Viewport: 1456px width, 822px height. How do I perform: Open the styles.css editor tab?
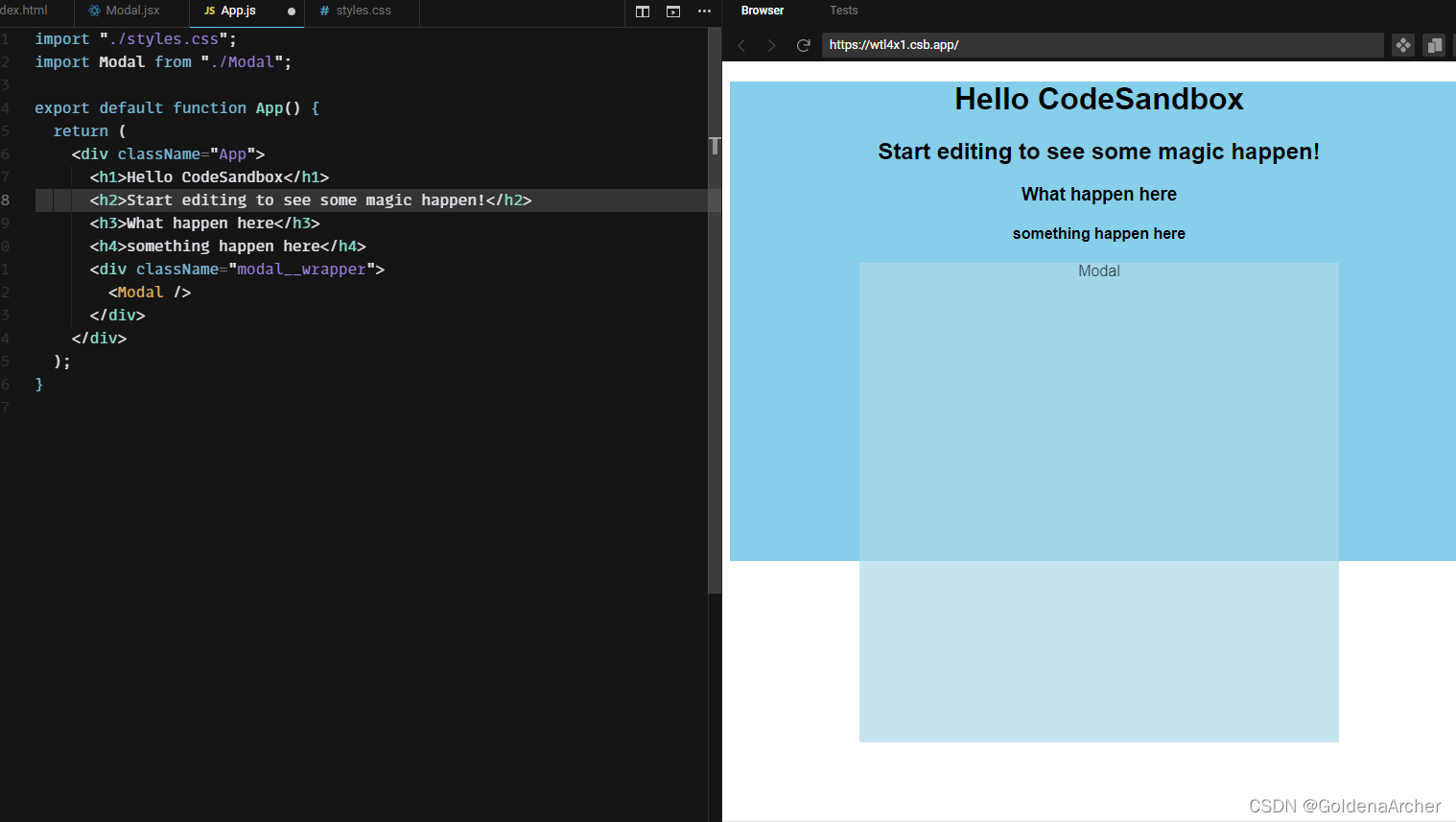pyautogui.click(x=362, y=11)
